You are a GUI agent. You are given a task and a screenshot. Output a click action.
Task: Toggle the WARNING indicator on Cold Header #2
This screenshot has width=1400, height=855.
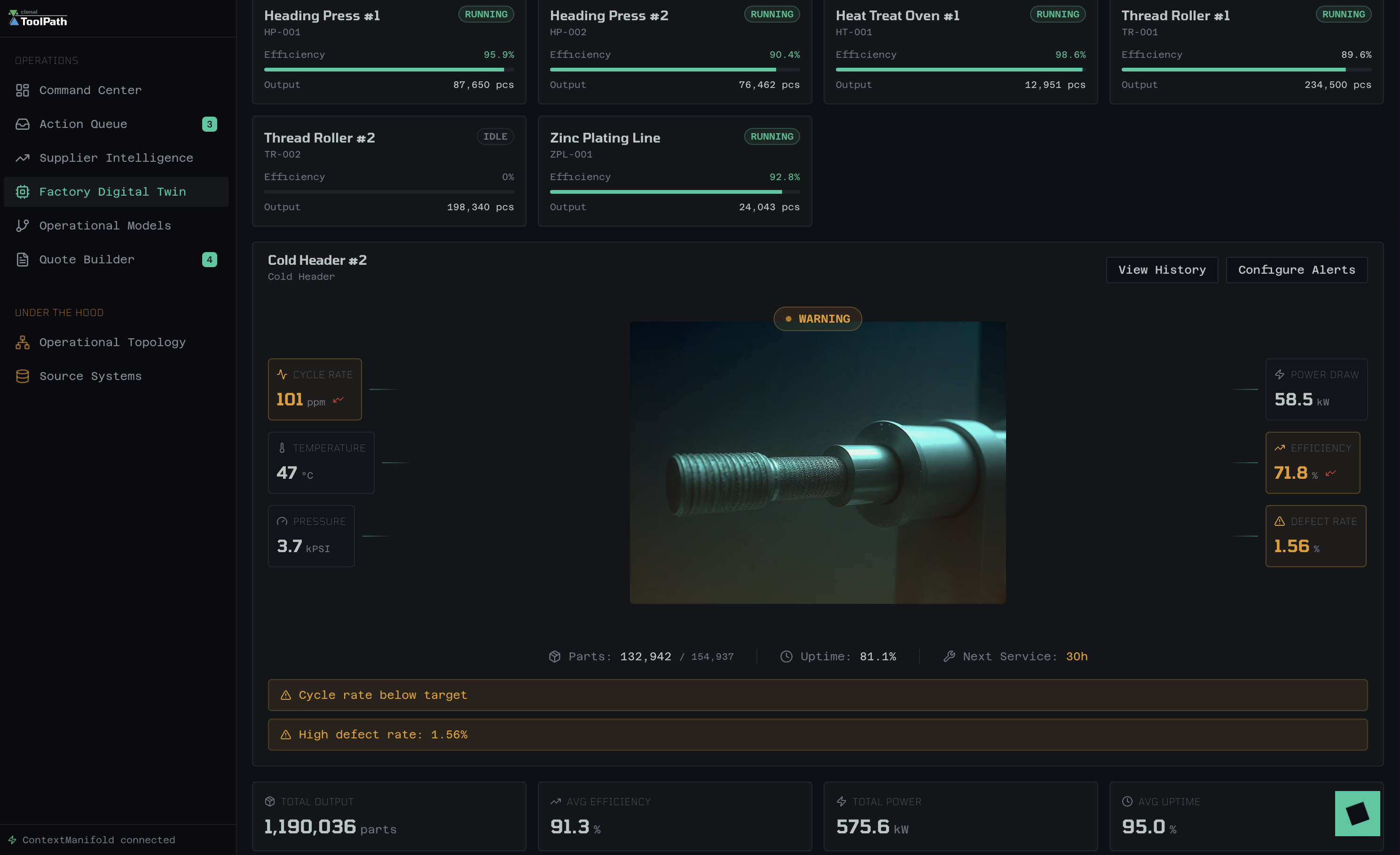point(817,319)
